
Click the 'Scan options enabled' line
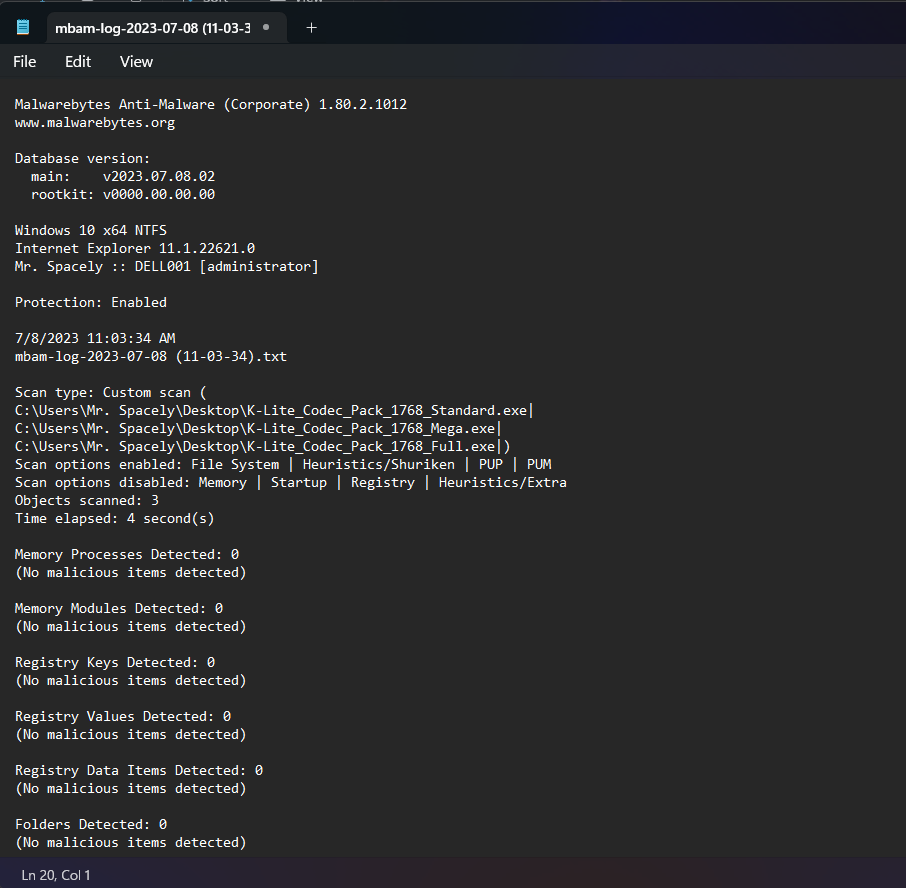283,465
